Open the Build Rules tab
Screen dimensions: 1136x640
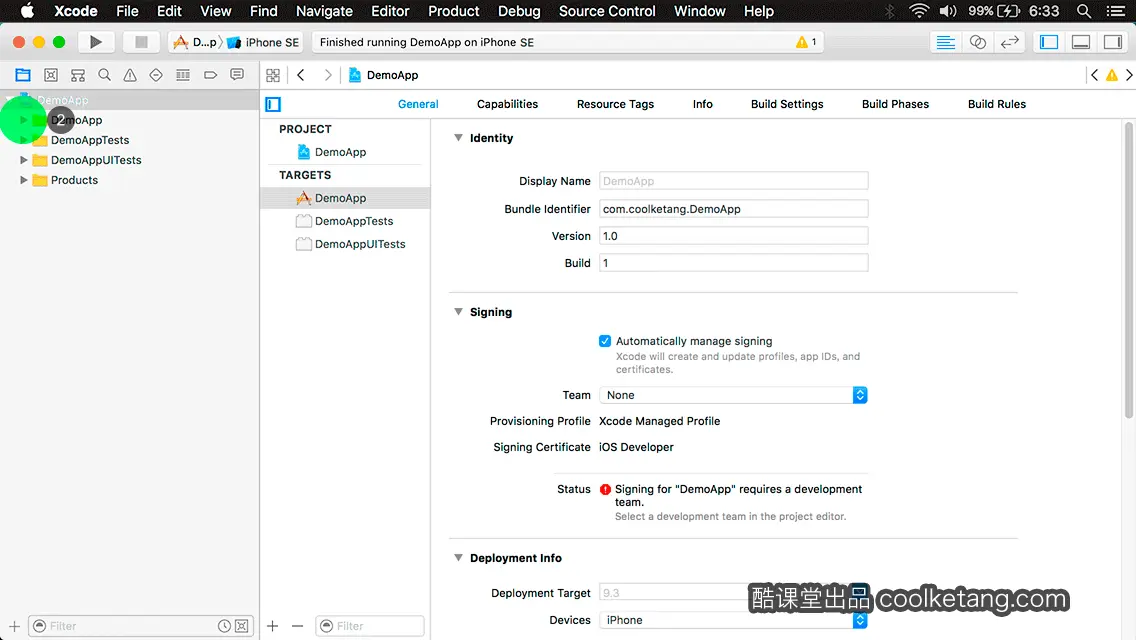(x=996, y=104)
